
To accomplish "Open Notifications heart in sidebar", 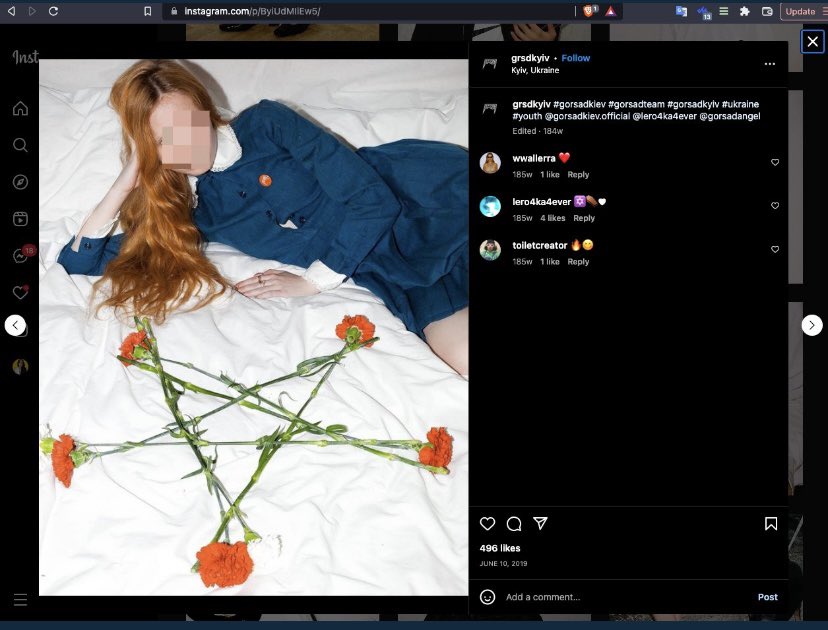I will [20, 292].
